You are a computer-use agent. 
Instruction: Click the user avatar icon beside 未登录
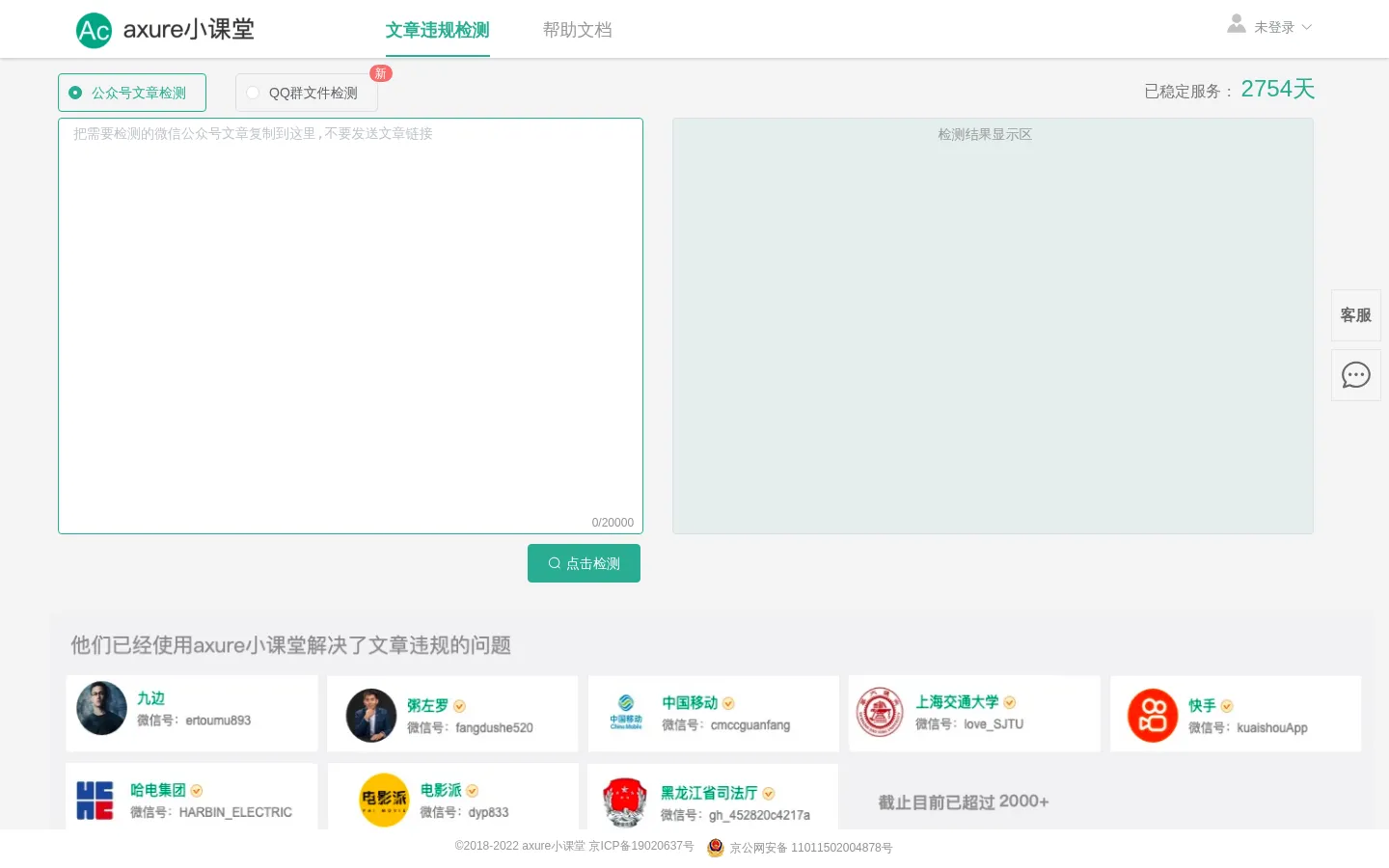(x=1236, y=24)
